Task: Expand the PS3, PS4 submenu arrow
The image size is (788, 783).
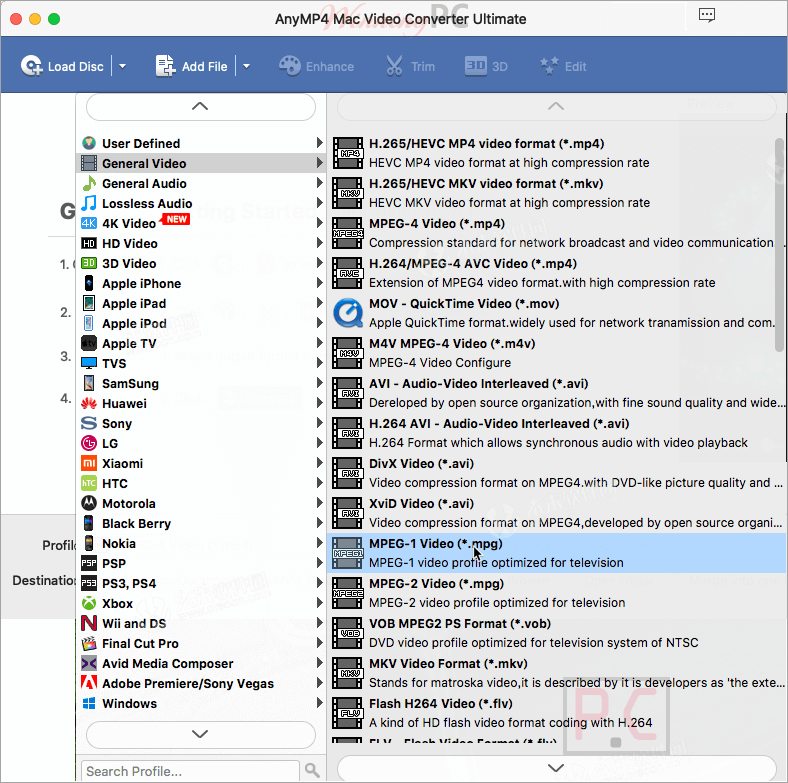Action: [319, 582]
